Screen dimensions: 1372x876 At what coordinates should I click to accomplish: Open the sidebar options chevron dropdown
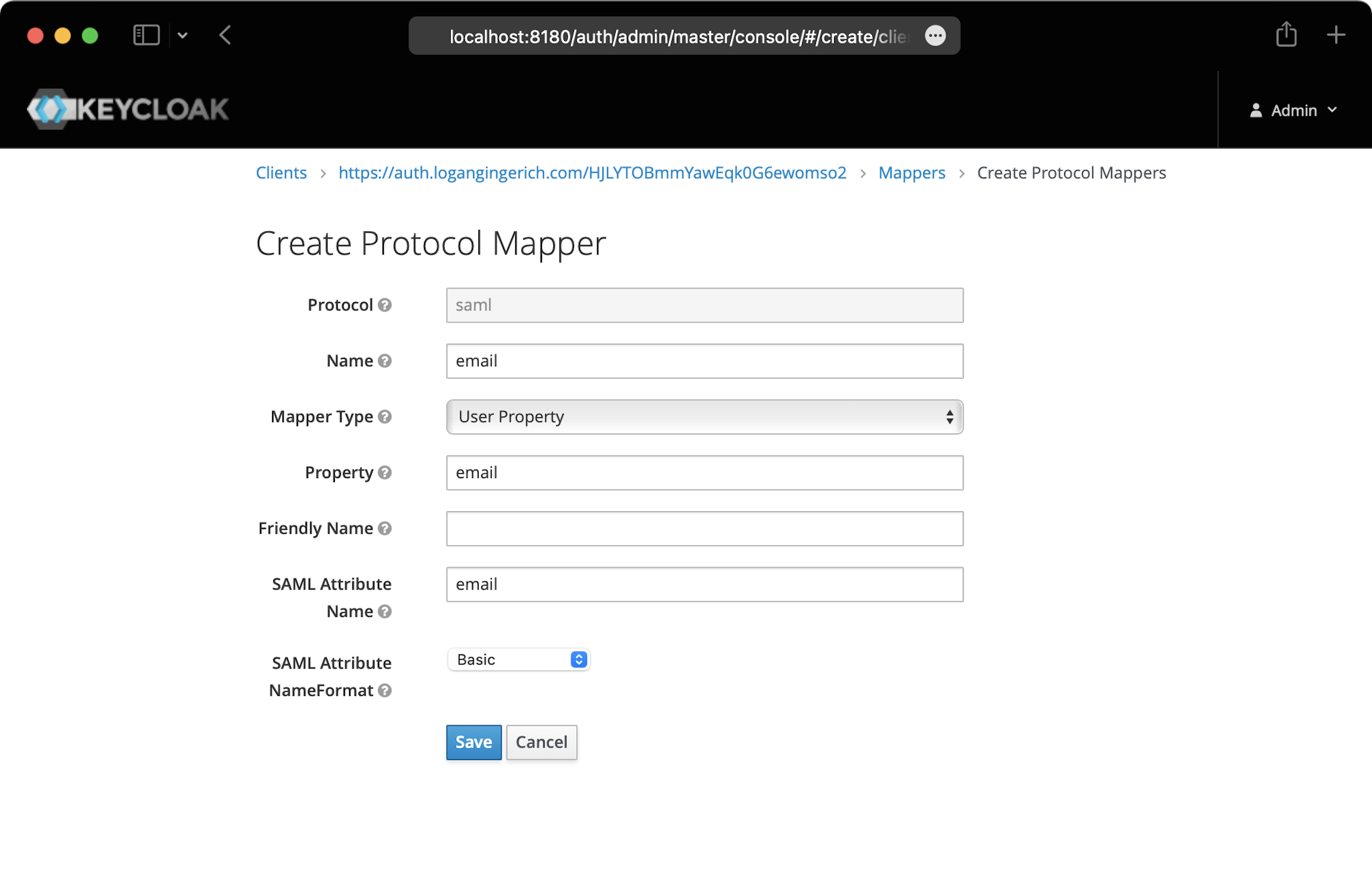[x=183, y=35]
